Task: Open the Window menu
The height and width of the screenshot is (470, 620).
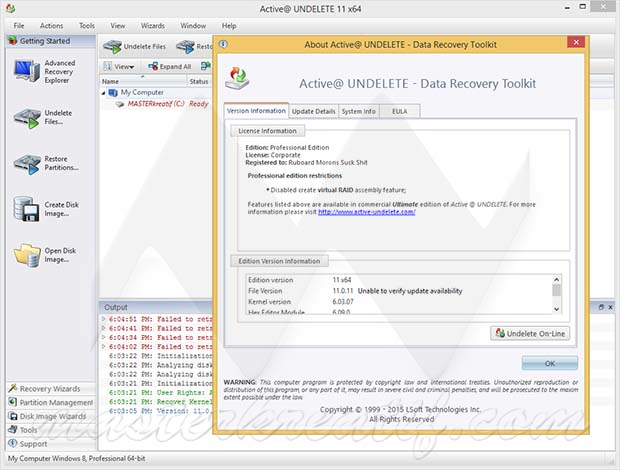Action: tap(193, 26)
